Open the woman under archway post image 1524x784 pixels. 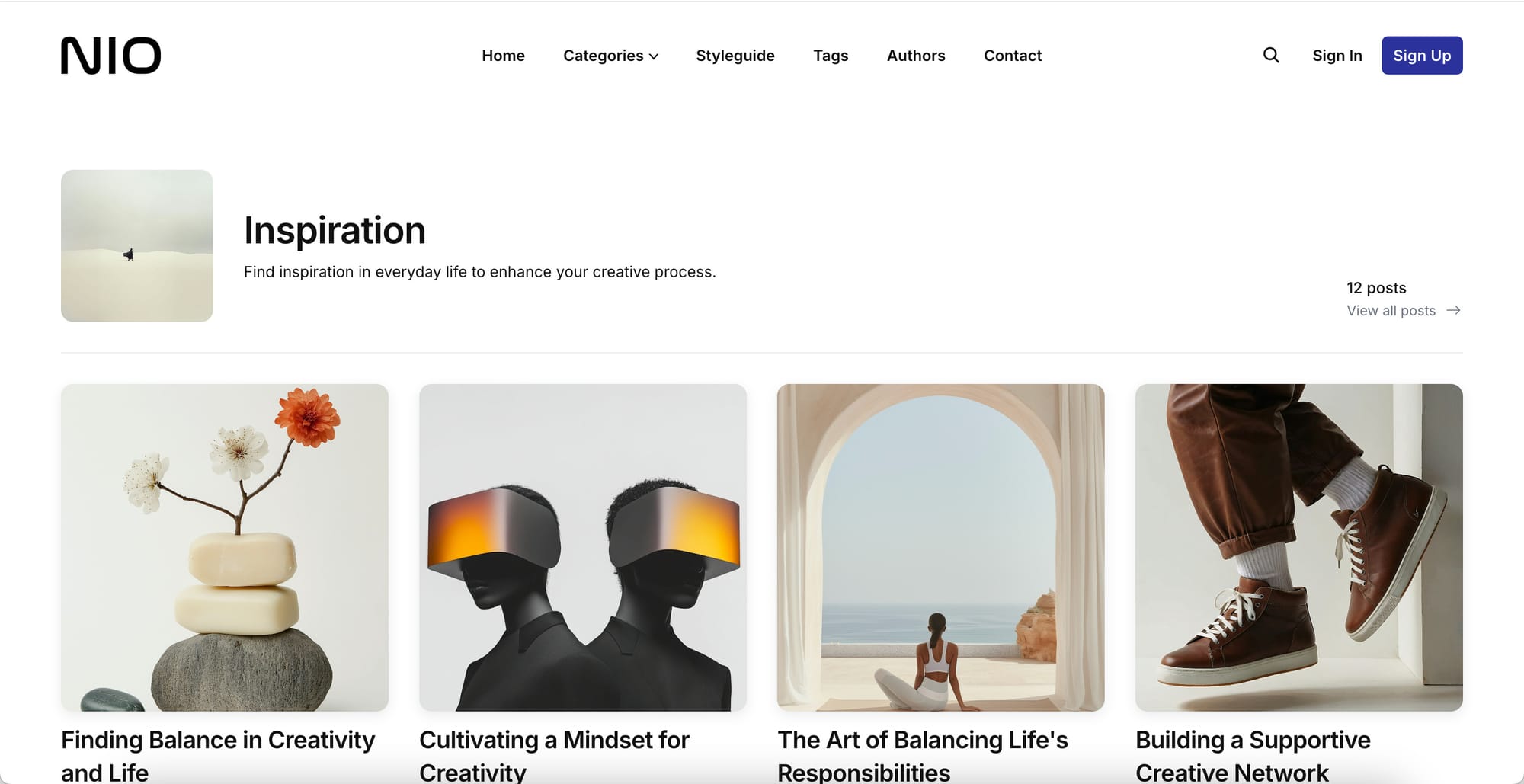pos(941,548)
